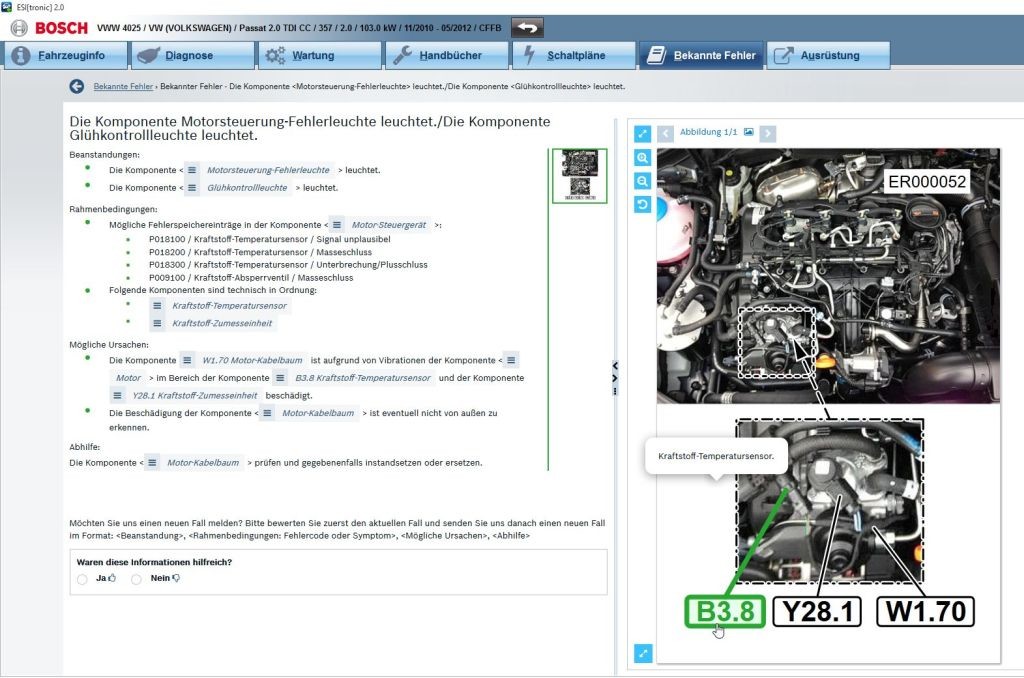Select Nein radio for helpful feedback
Viewport: 1024px width, 678px height.
coord(136,579)
